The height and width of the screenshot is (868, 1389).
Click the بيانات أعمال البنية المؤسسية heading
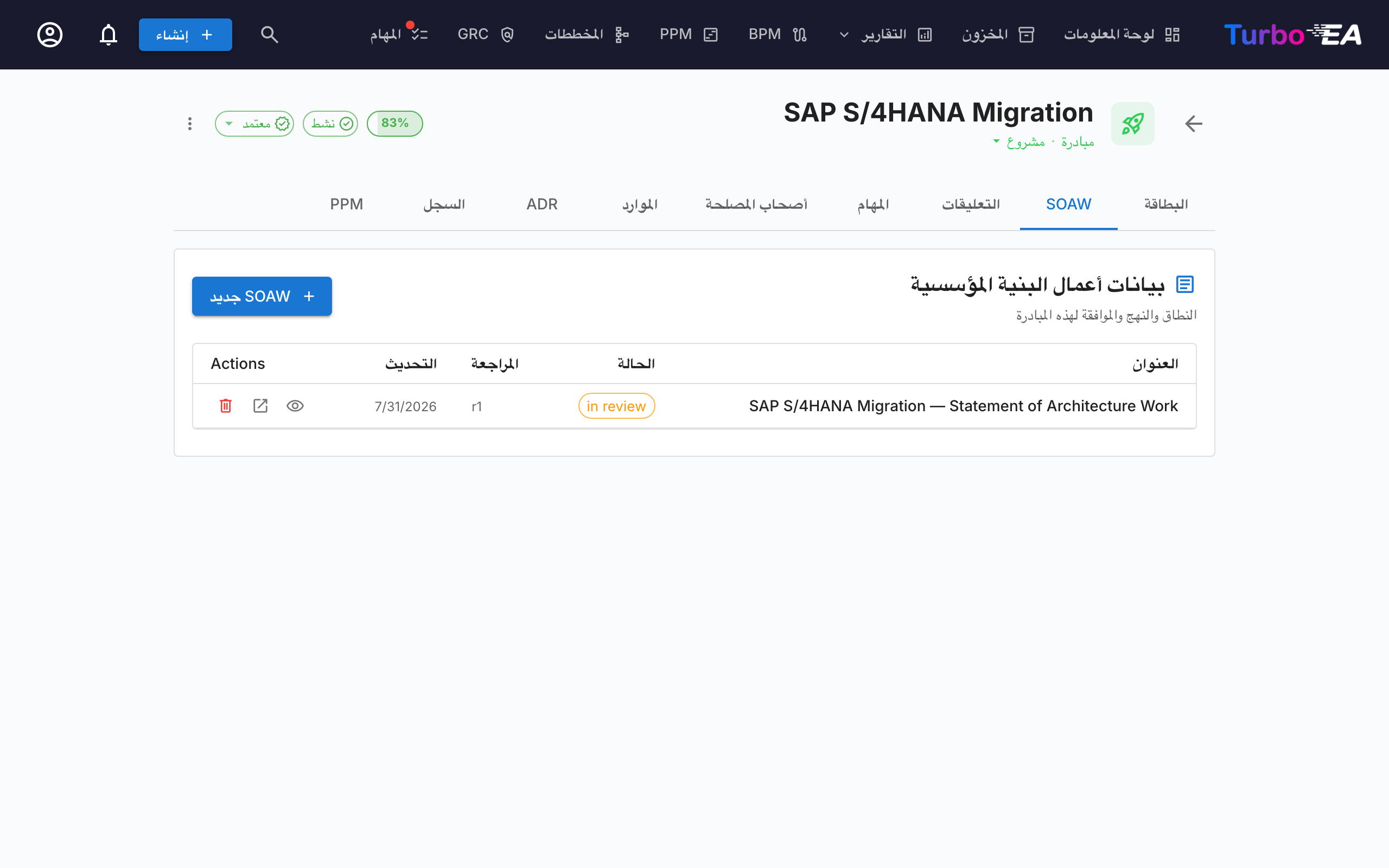click(x=1038, y=285)
